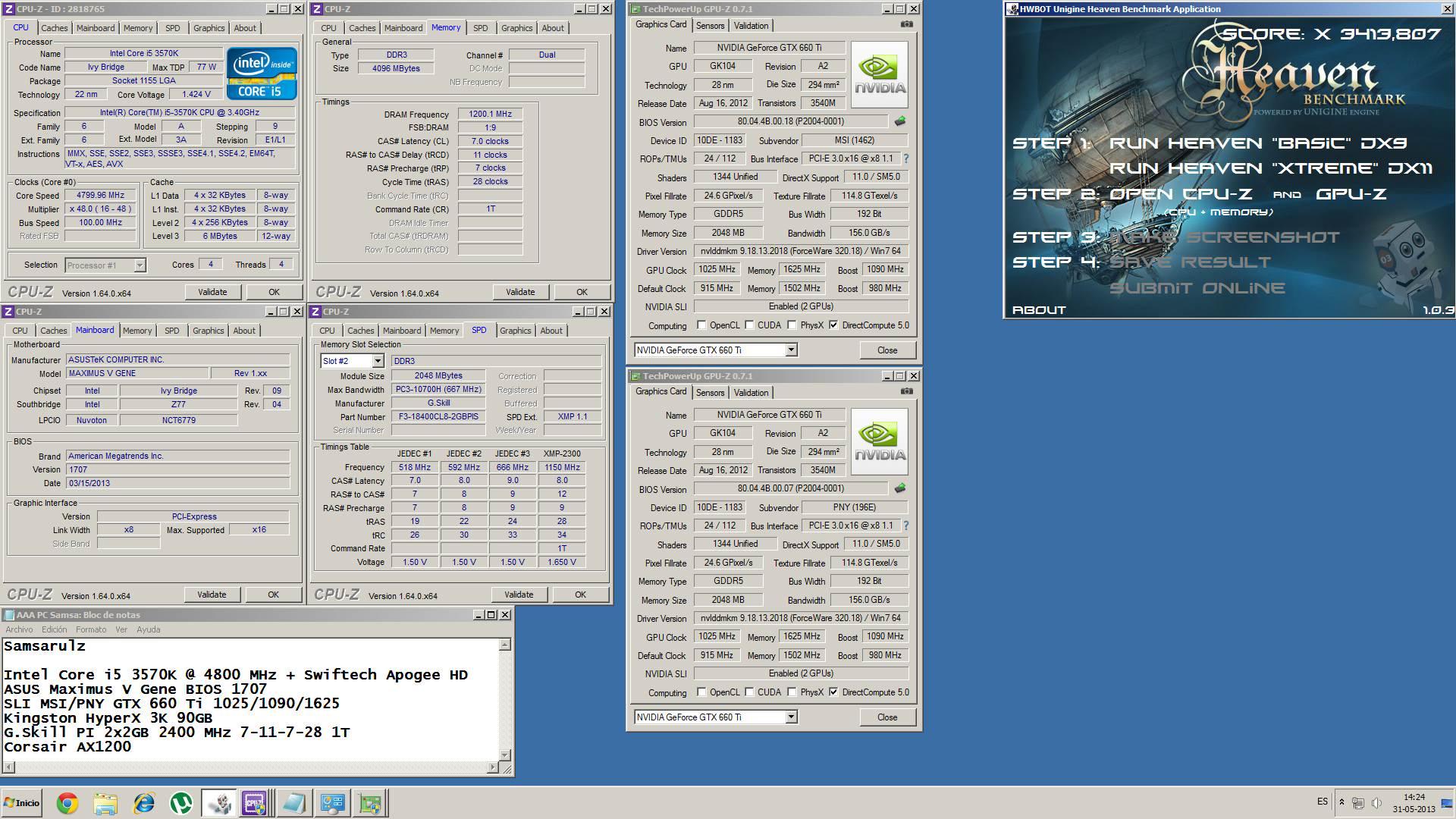Launch Internet Explorer from the taskbar
Screen dimensions: 1456x819
143,803
